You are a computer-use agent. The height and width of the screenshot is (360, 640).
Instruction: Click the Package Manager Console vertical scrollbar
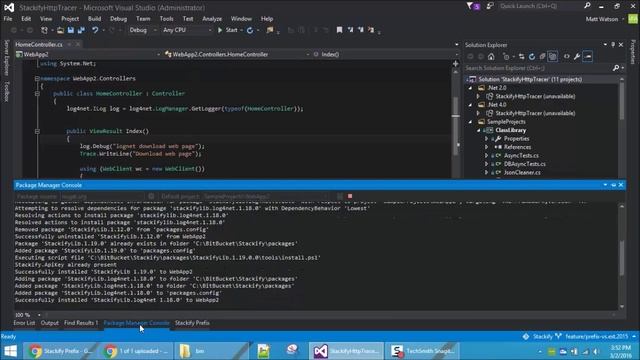[x=622, y=256]
